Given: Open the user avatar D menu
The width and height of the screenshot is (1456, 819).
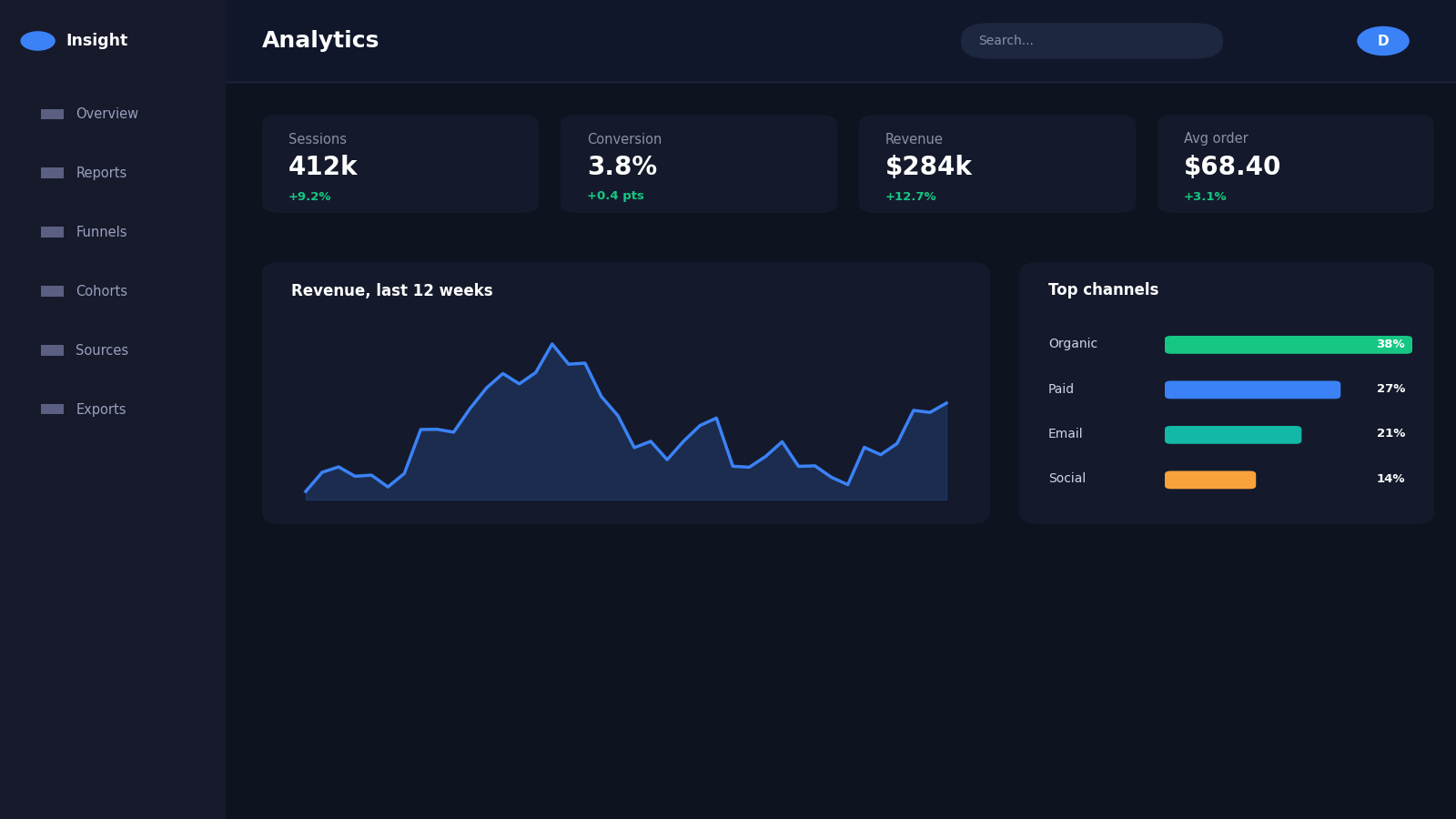Looking at the screenshot, I should click(x=1382, y=41).
